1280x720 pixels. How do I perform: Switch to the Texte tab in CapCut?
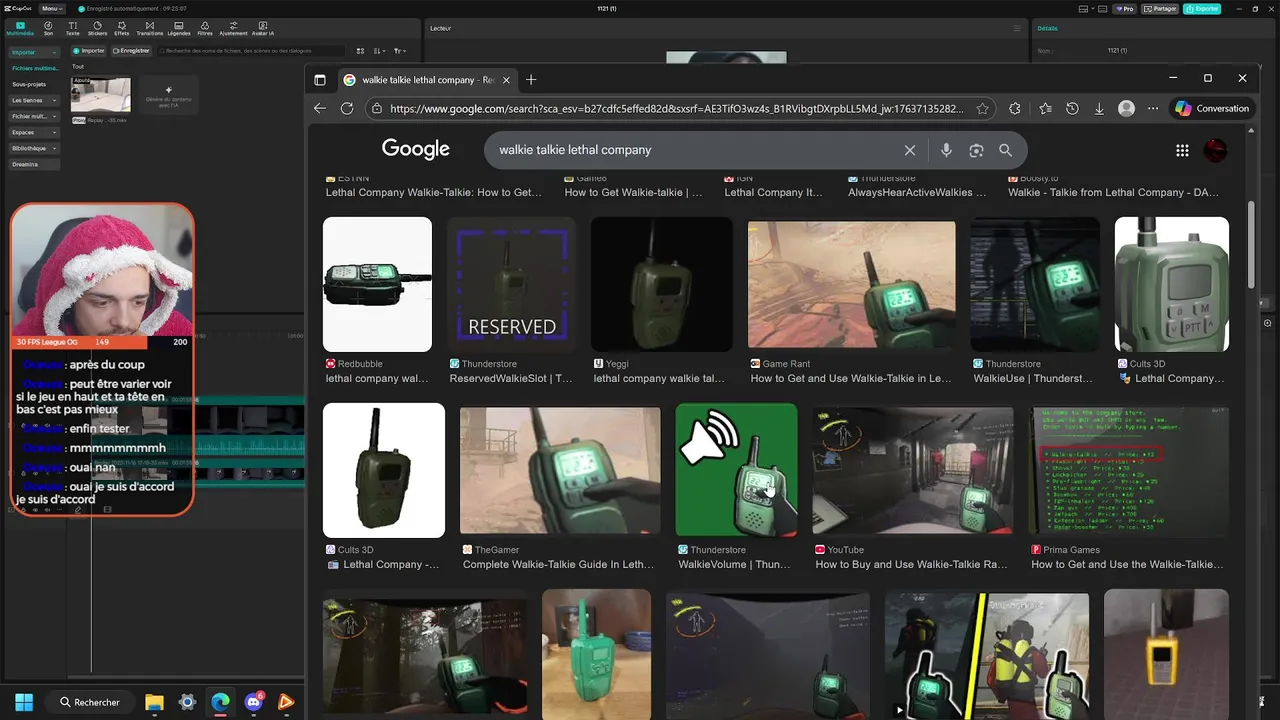click(73, 28)
